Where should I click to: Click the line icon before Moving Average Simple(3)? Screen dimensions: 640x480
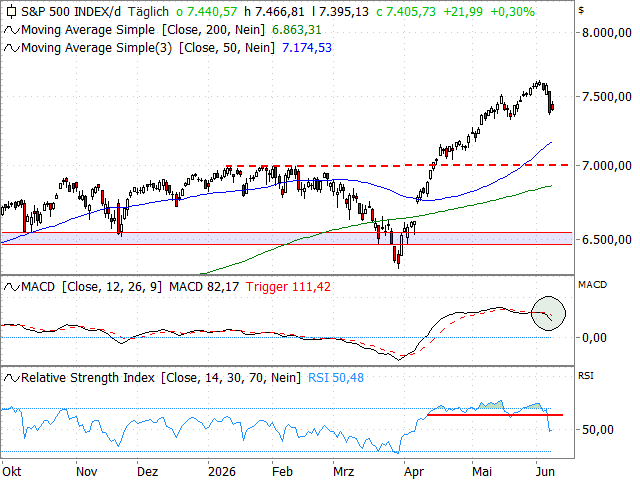pyautogui.click(x=11, y=48)
